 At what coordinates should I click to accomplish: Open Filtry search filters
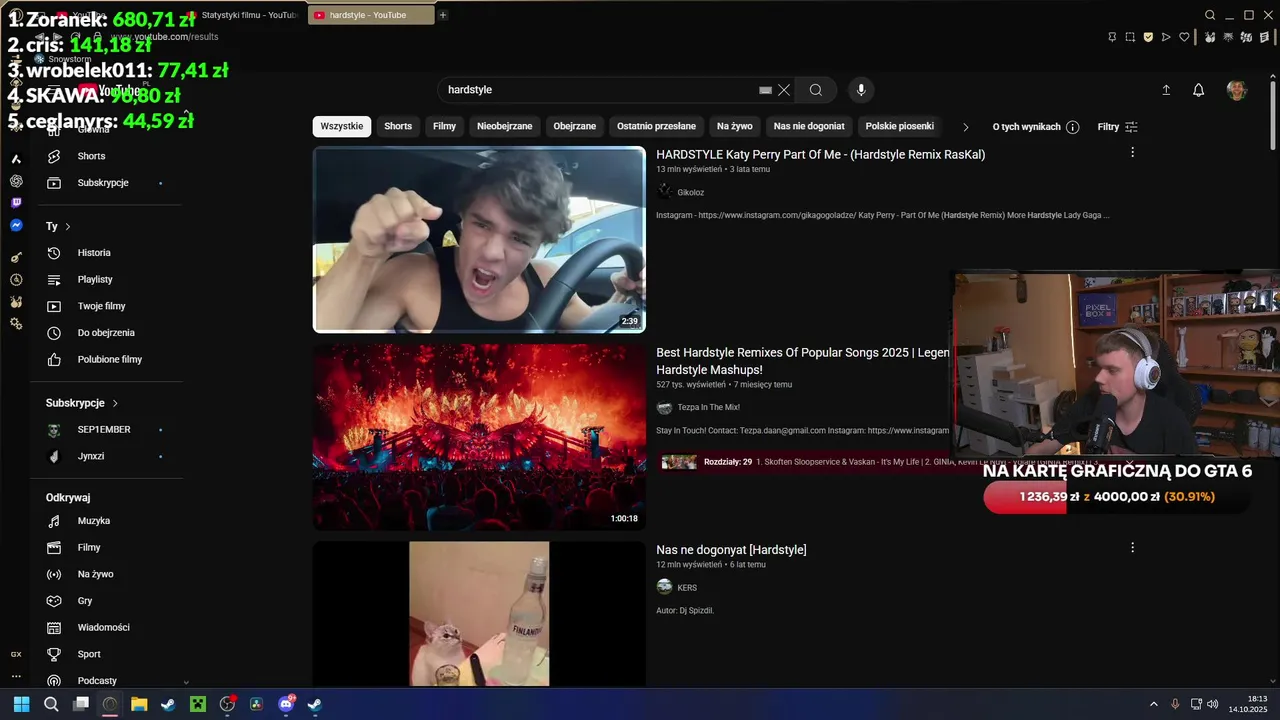(1117, 127)
